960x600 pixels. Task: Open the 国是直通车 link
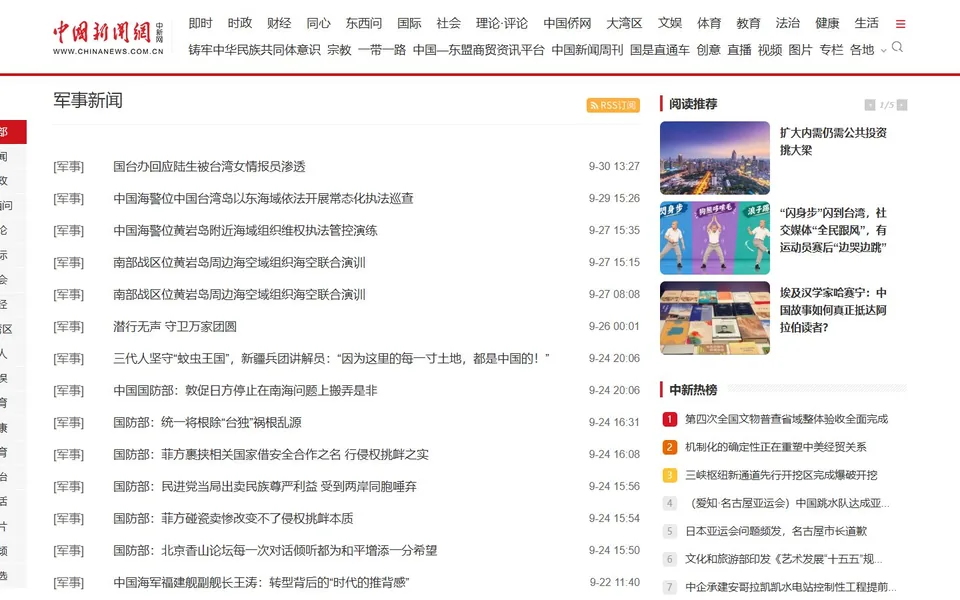660,50
